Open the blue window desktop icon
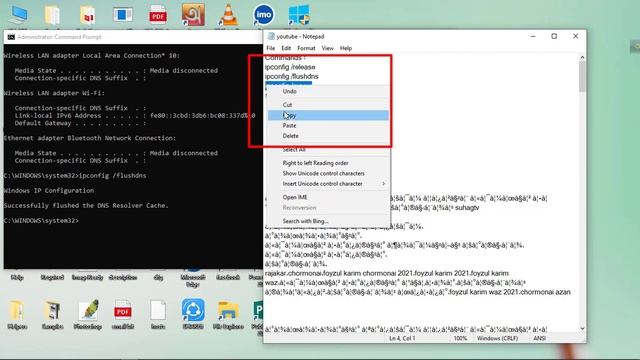Viewport: 640px width, 360px height. pyautogui.click(x=122, y=16)
